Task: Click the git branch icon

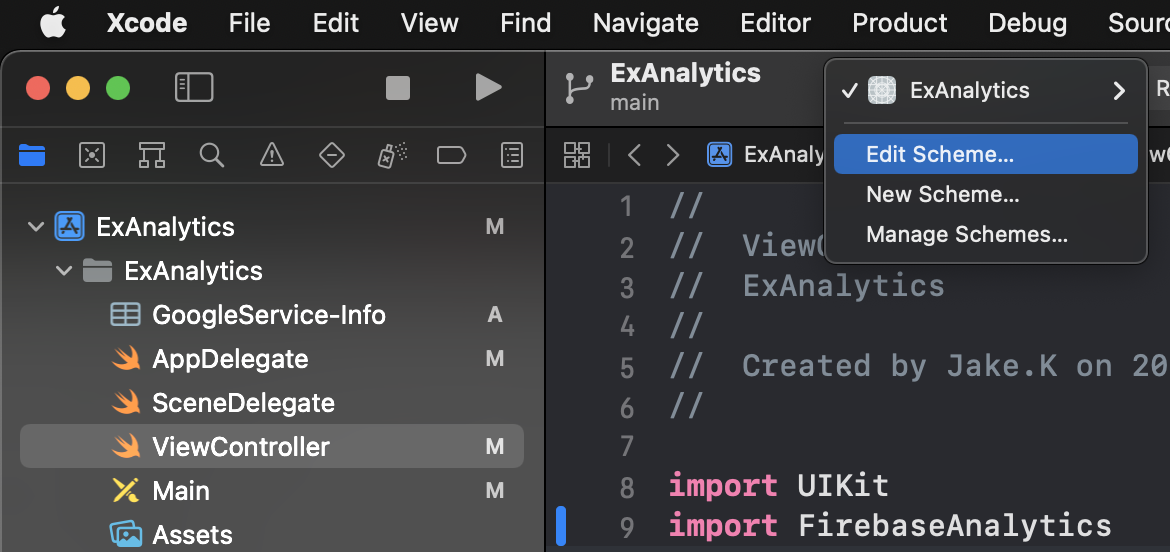Action: 579,88
